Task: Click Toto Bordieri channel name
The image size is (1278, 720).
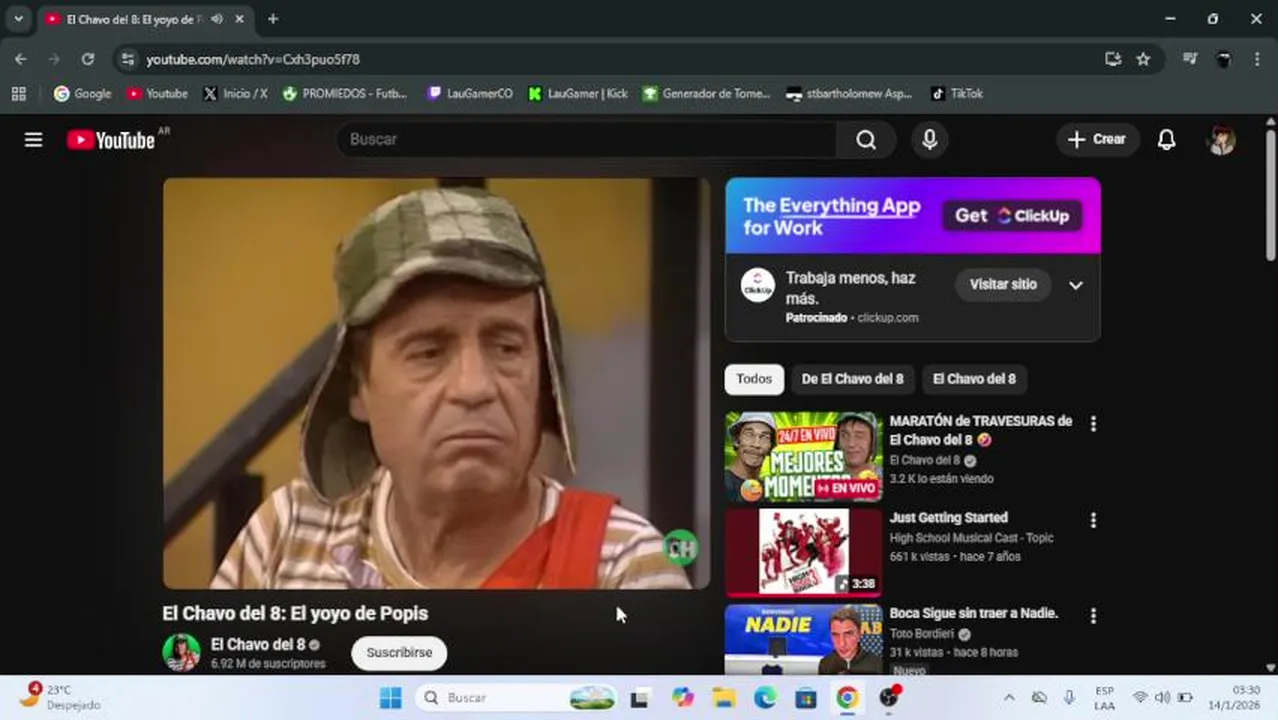Action: [922, 634]
